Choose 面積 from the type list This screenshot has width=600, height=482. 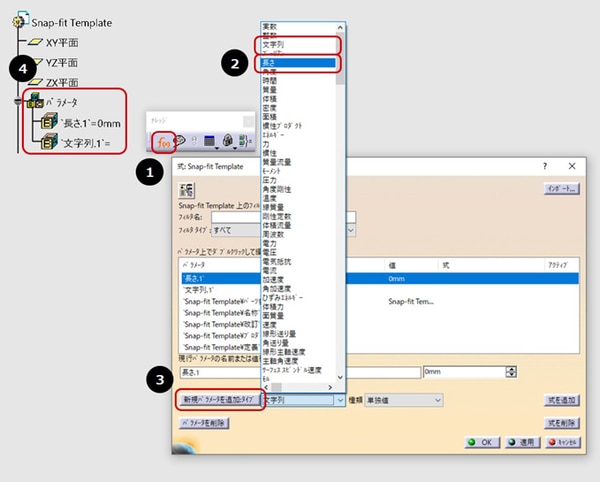pos(269,117)
